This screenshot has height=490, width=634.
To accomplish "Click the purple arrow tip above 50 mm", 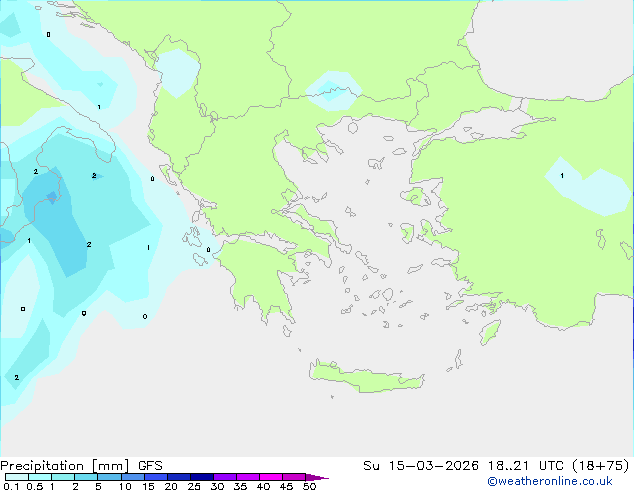I will pyautogui.click(x=317, y=477).
